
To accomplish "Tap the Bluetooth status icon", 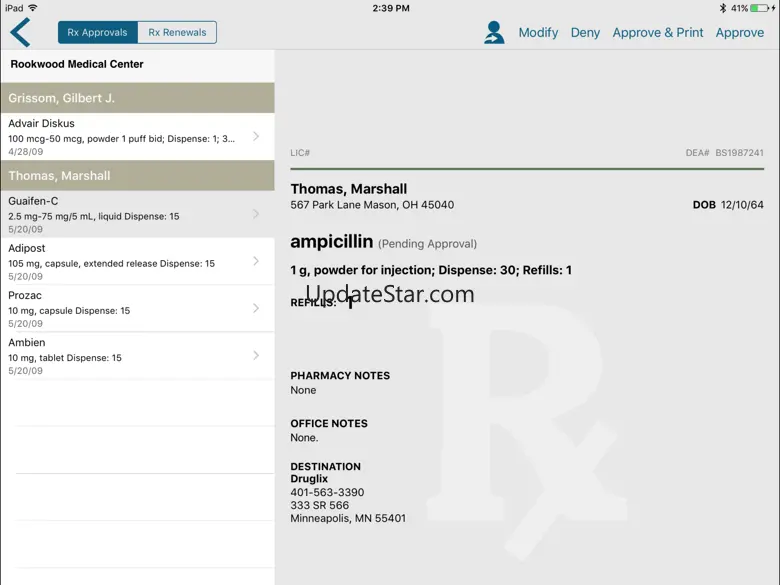I will coord(722,8).
